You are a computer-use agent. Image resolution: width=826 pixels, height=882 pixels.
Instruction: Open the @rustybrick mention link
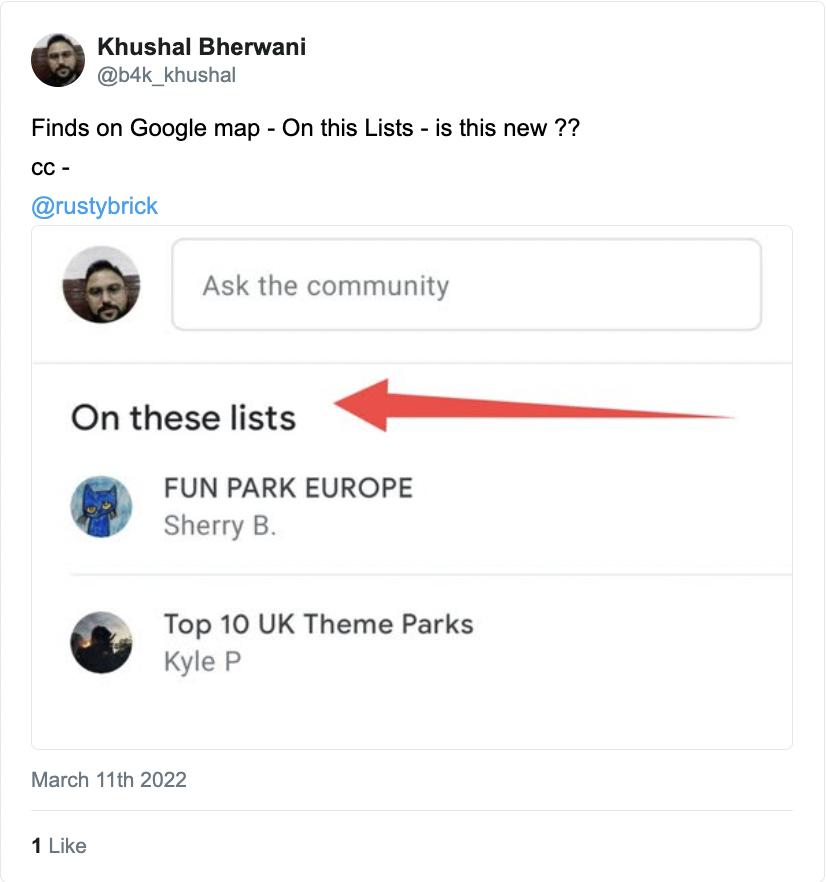click(95, 206)
